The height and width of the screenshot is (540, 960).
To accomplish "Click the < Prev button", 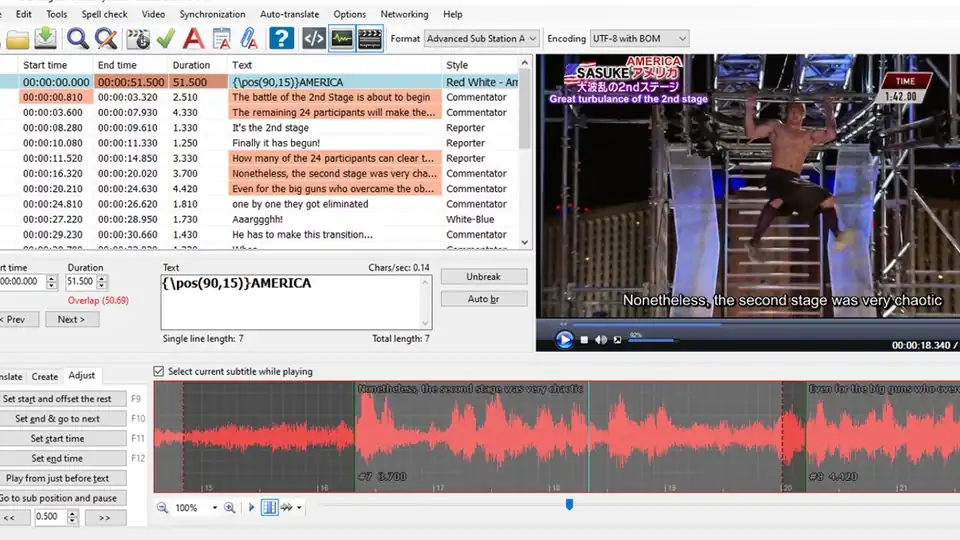I will [17, 320].
